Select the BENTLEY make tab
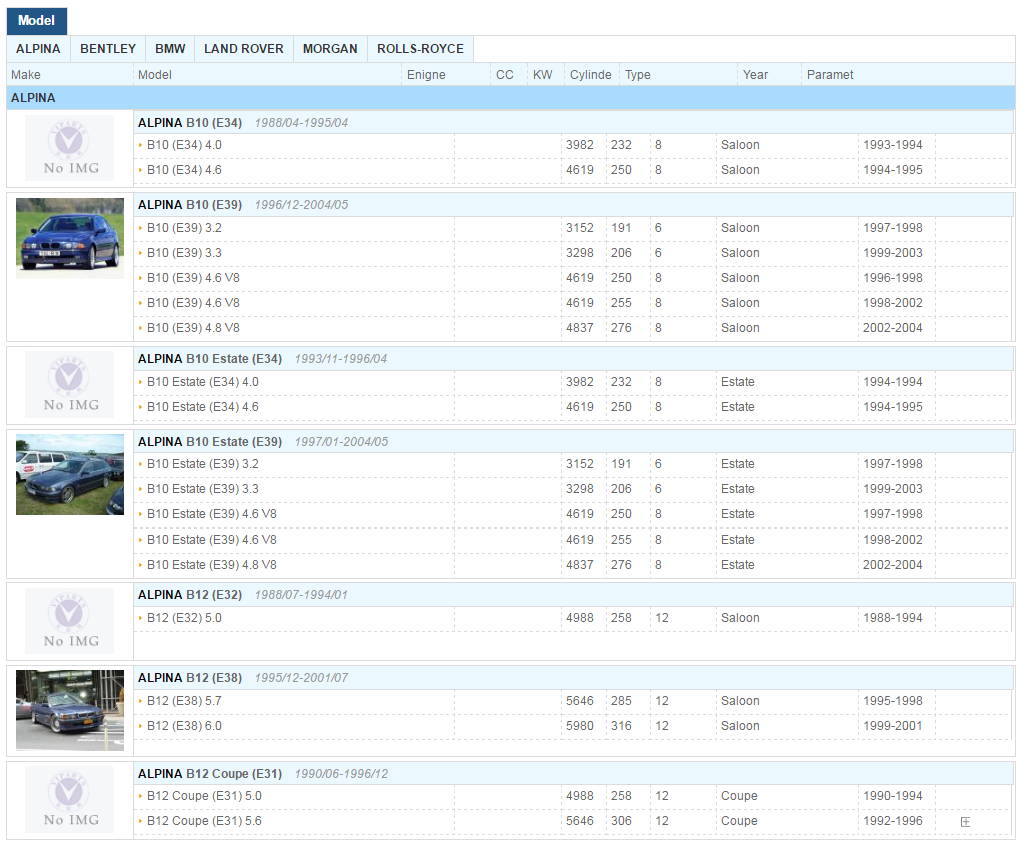 [x=108, y=49]
